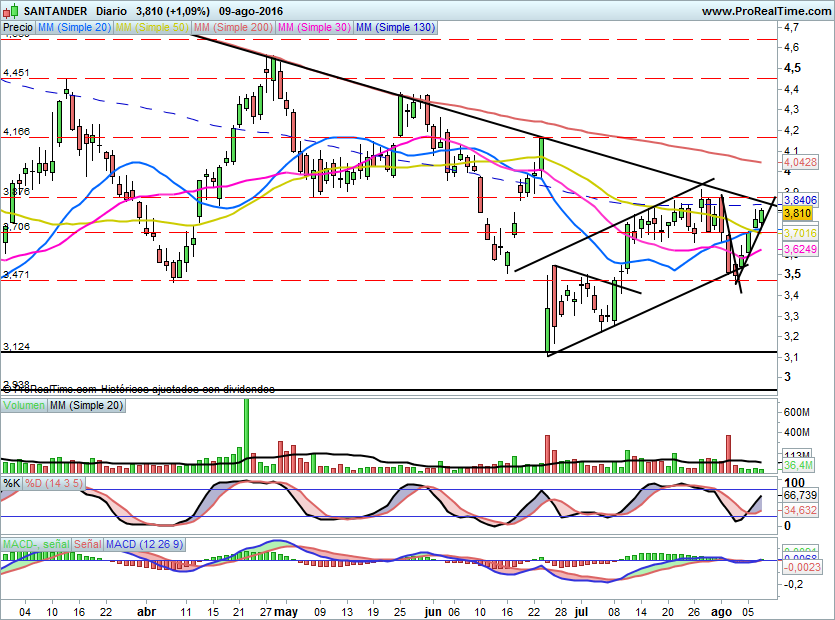Screen dimensions: 835x620
Task: Click the MM (Simple 20) label in volume panel
Action: [86, 405]
